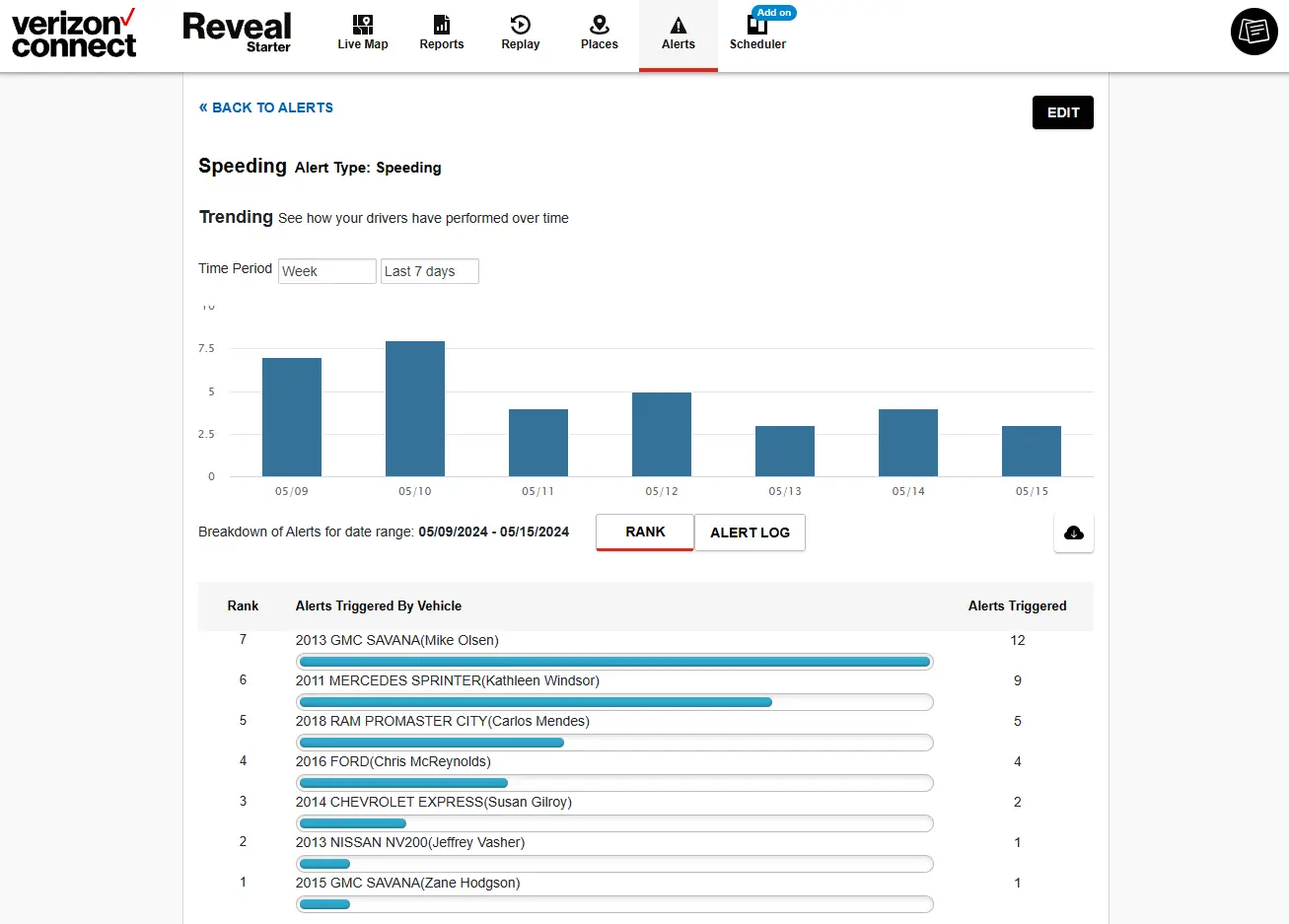Switch to the Alert Log tab

pos(750,533)
